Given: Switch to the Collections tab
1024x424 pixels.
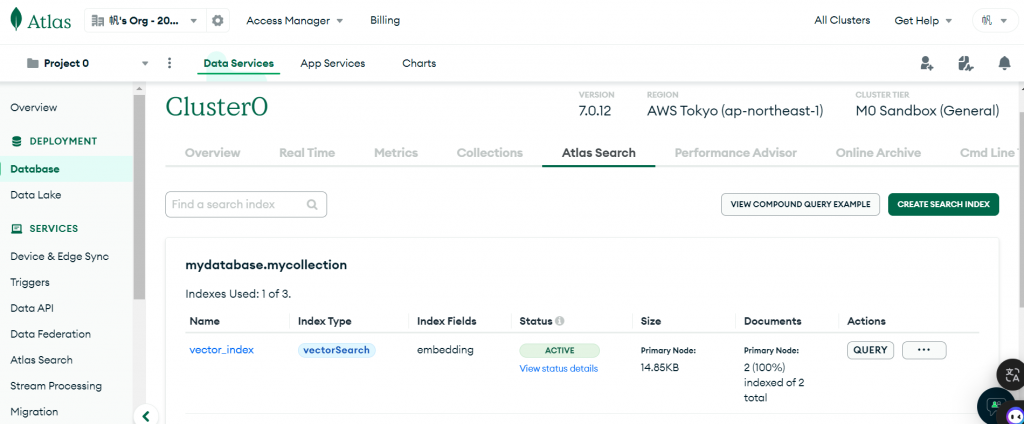Looking at the screenshot, I should coord(490,153).
